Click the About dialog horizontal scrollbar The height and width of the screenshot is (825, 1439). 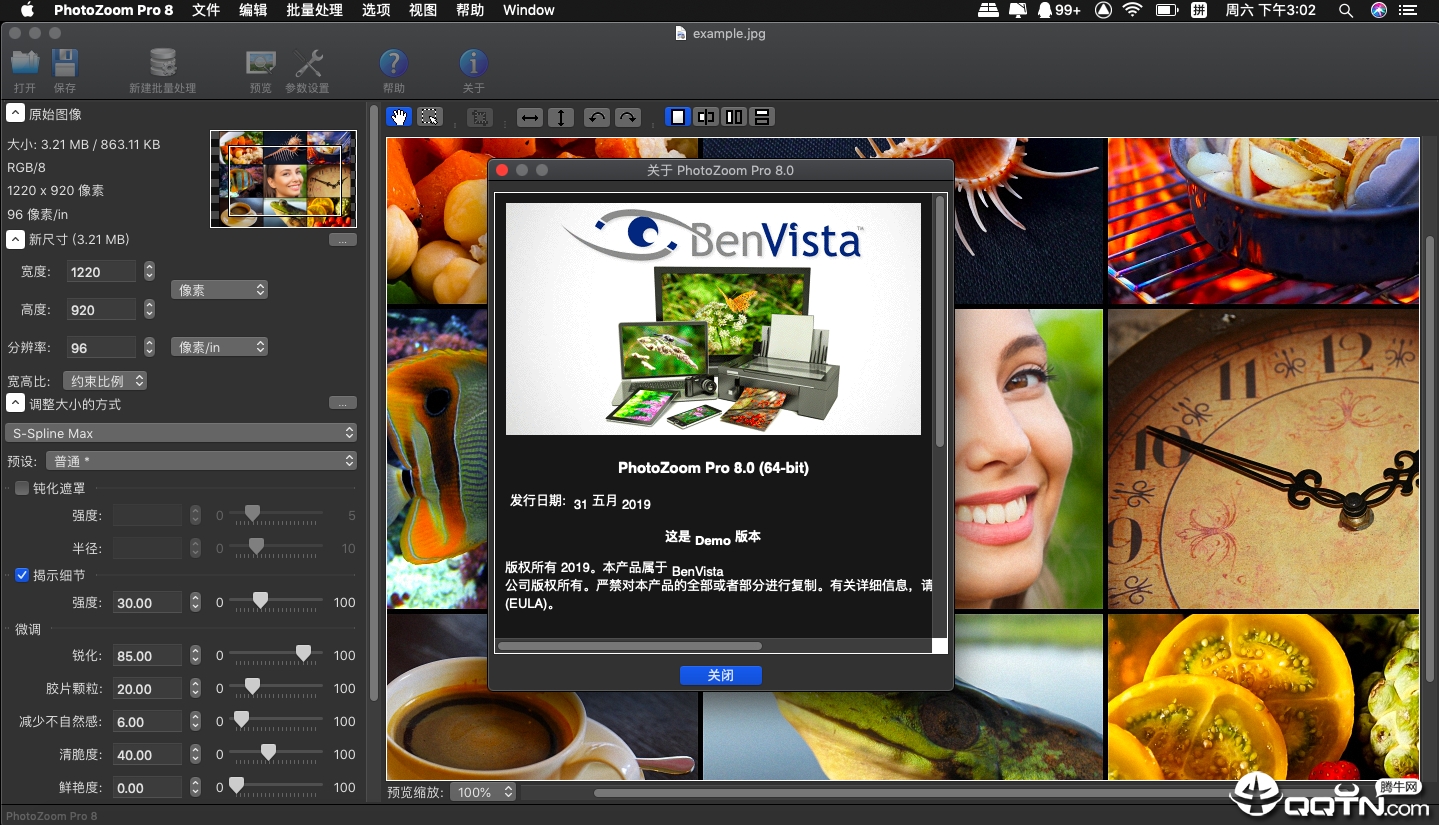(x=629, y=646)
